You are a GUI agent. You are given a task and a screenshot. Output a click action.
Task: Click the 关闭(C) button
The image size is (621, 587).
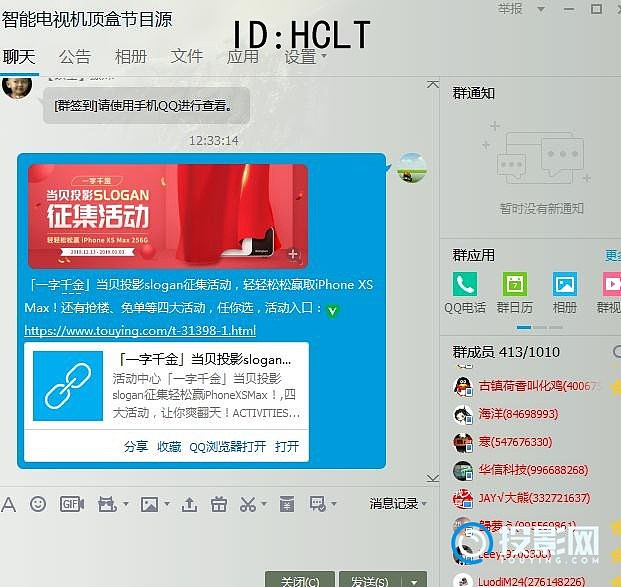(300, 581)
